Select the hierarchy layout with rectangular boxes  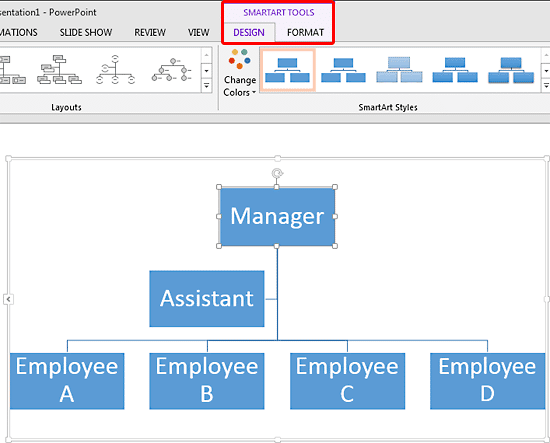pyautogui.click(x=59, y=70)
